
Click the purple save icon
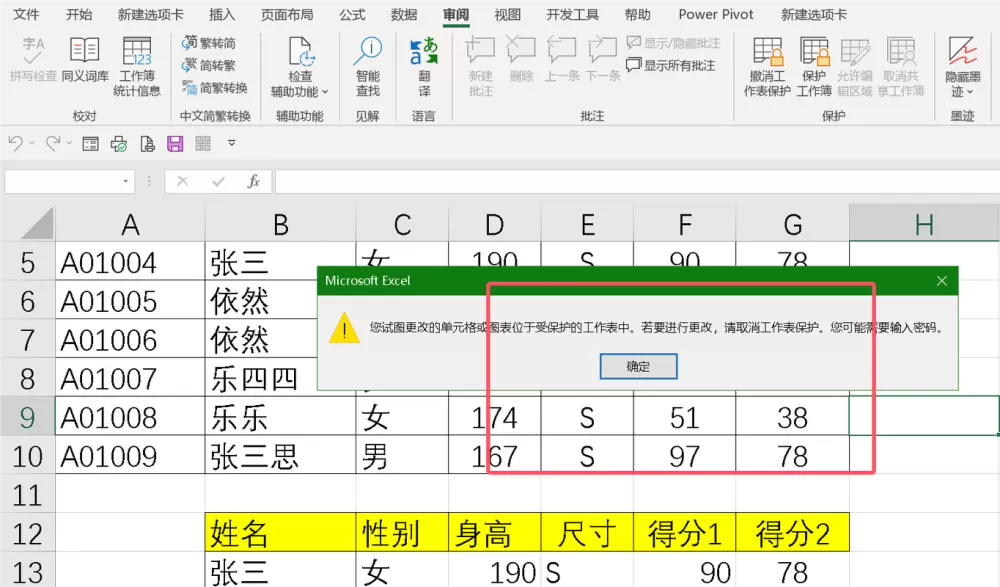point(175,144)
